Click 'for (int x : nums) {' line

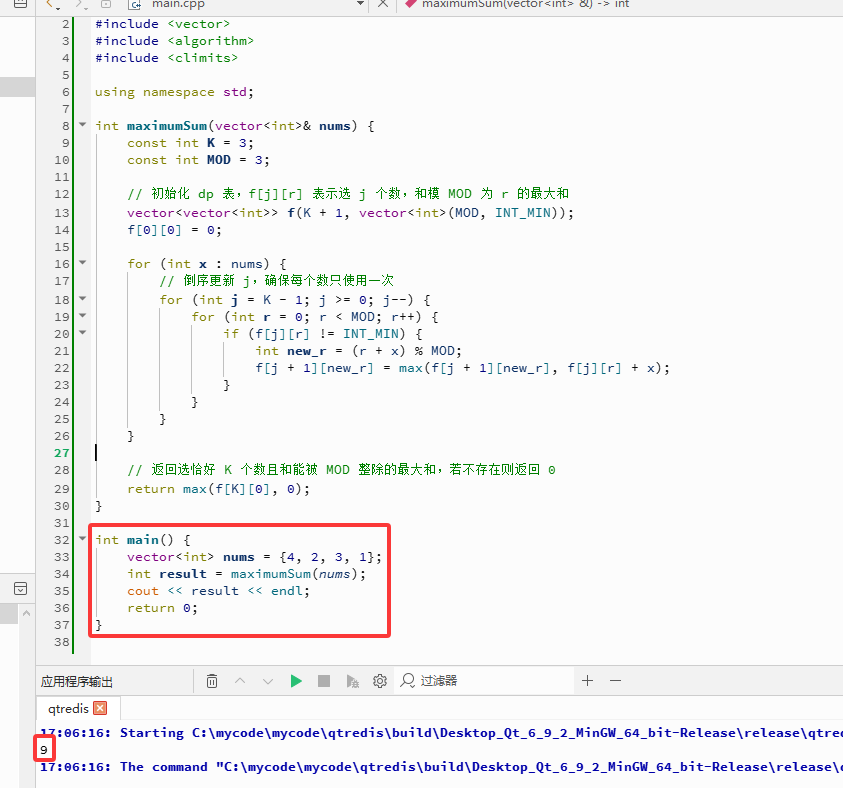[x=206, y=264]
